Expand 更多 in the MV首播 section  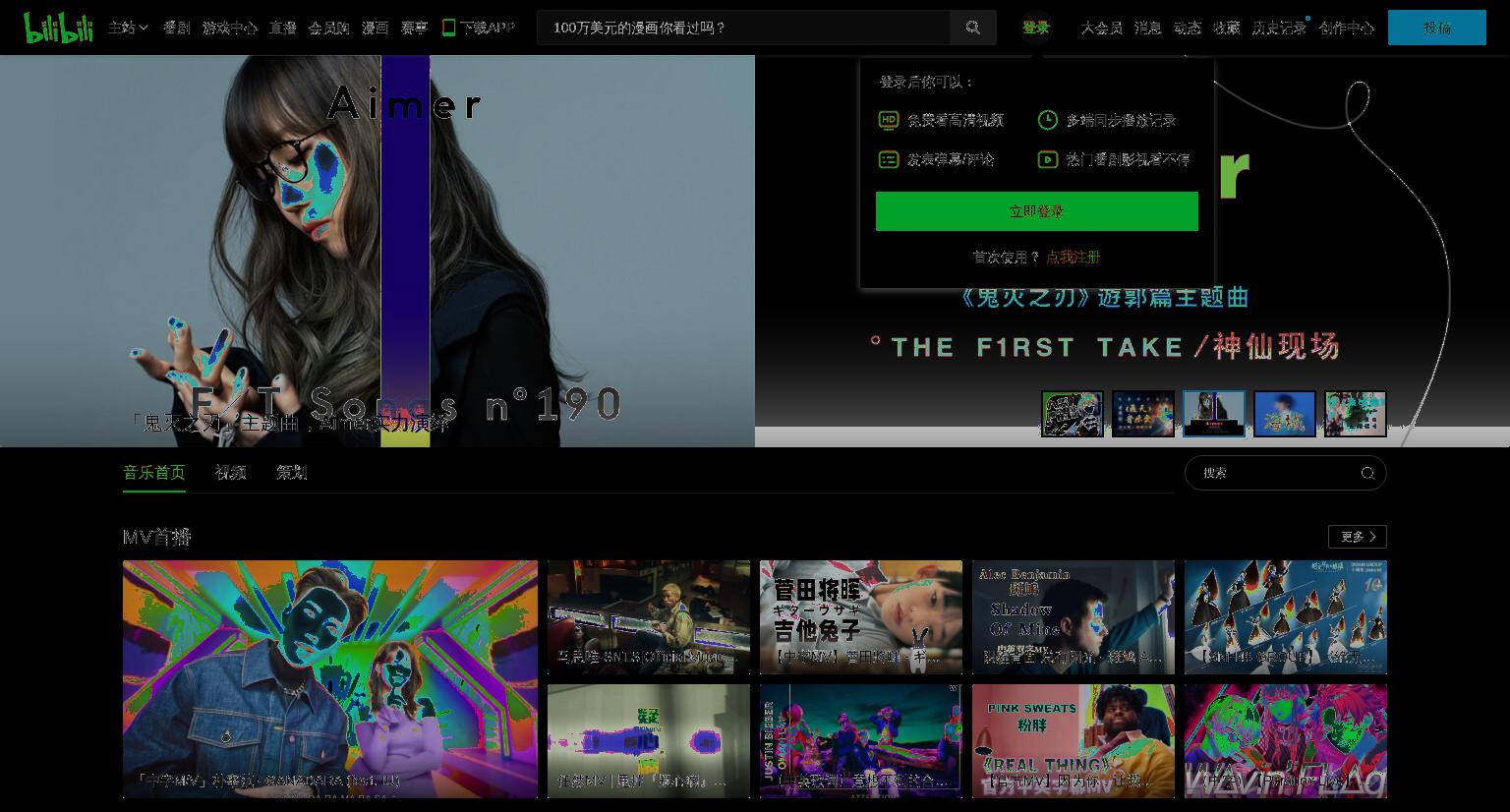point(1357,537)
